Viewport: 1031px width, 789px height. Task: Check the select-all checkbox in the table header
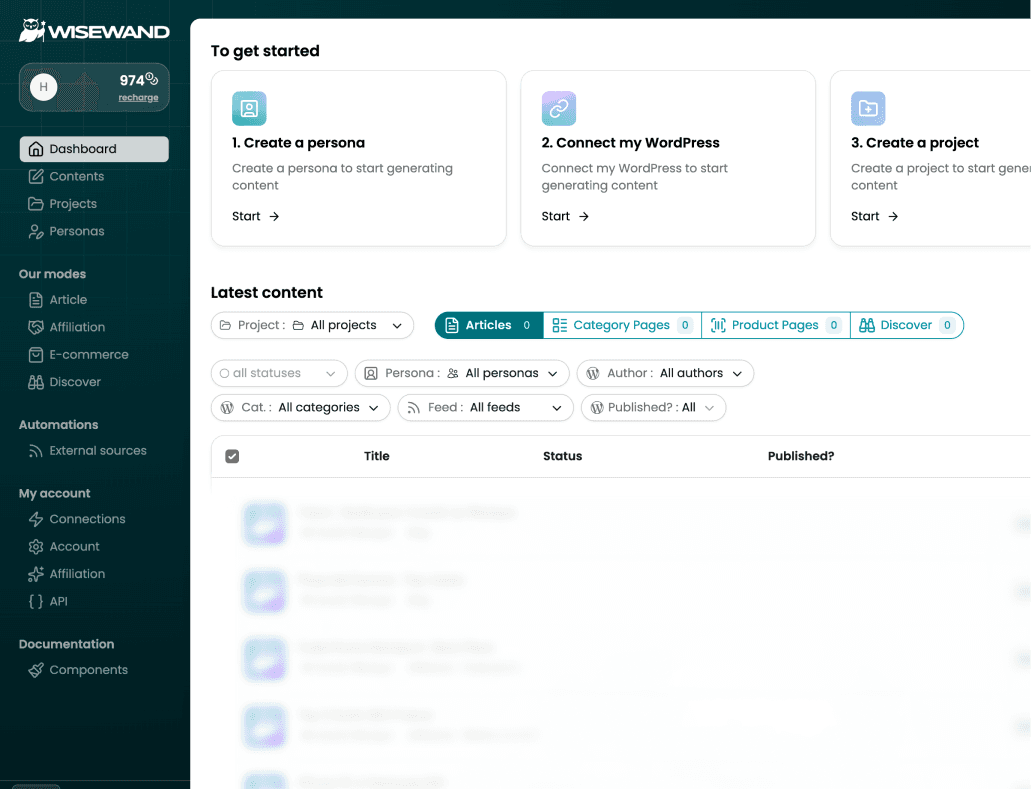point(232,456)
